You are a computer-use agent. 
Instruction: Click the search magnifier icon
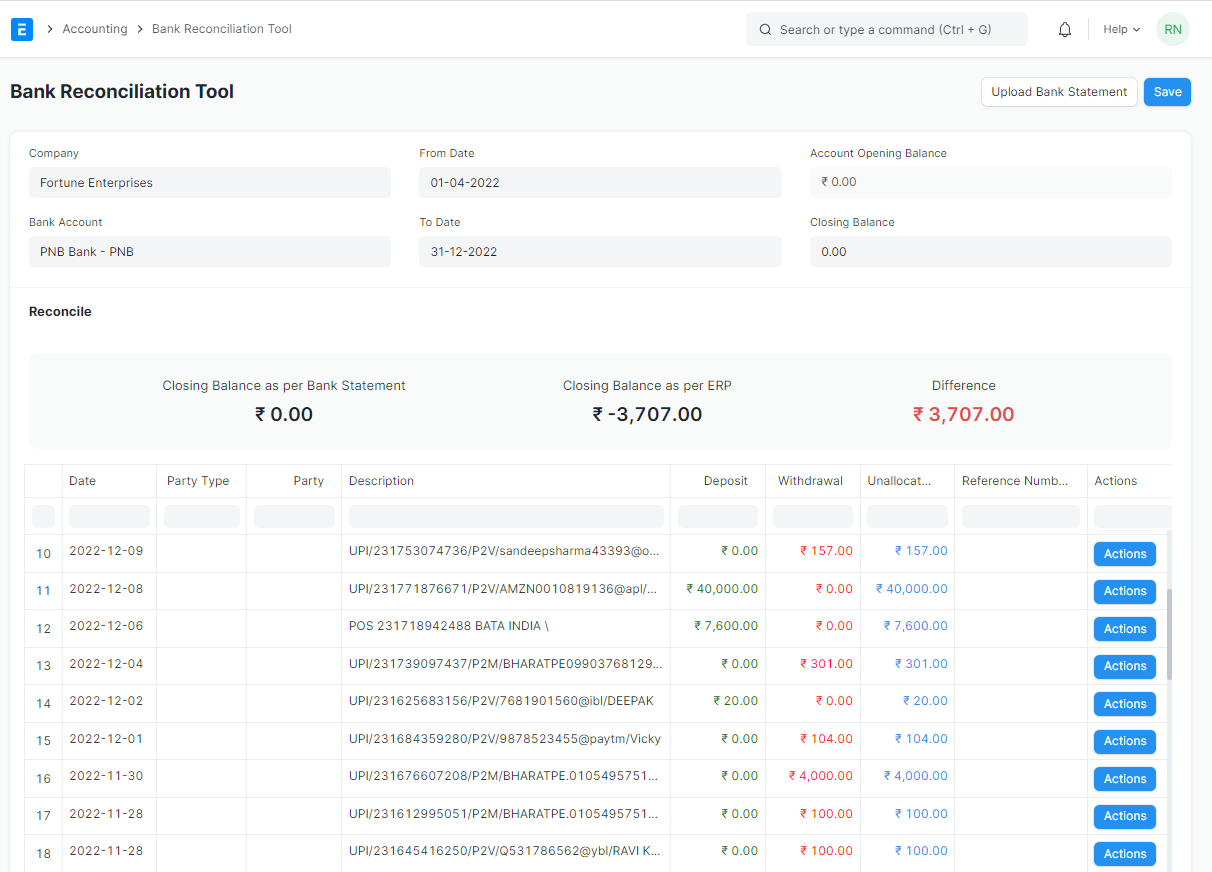click(x=765, y=30)
